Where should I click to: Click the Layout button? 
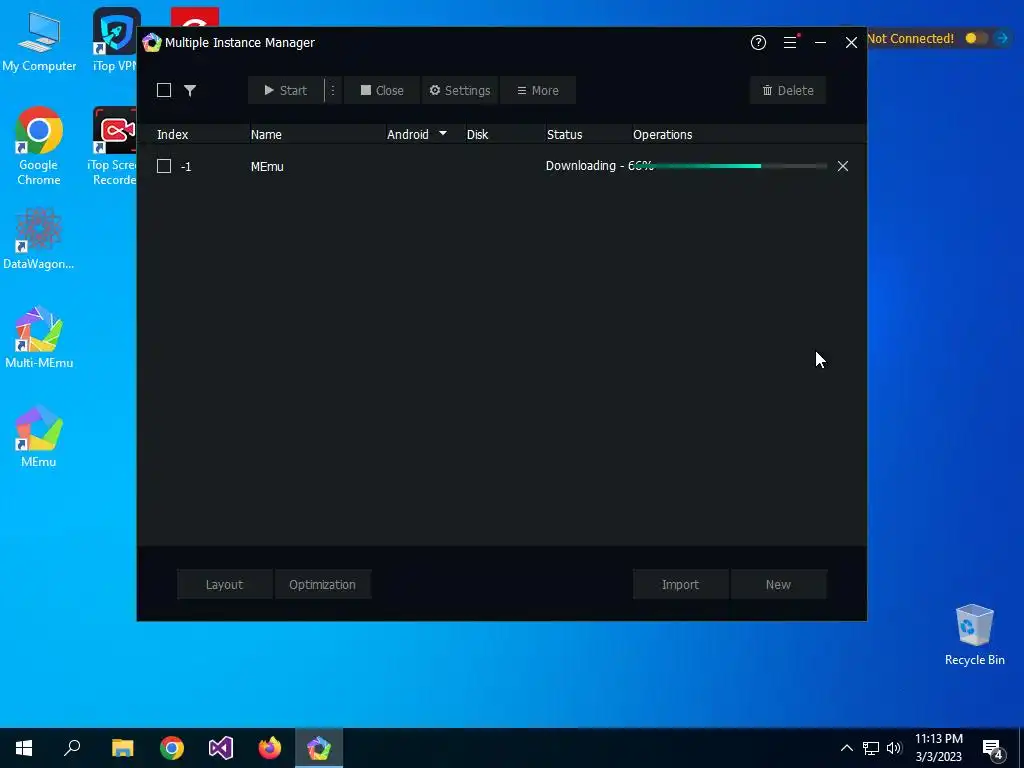225,584
